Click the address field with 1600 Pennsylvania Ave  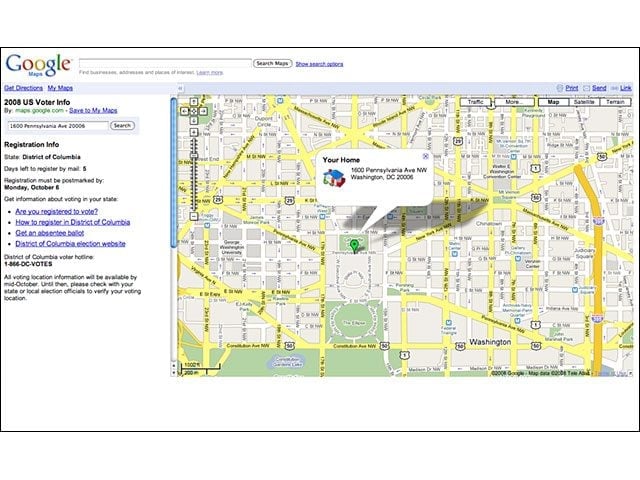pos(58,126)
